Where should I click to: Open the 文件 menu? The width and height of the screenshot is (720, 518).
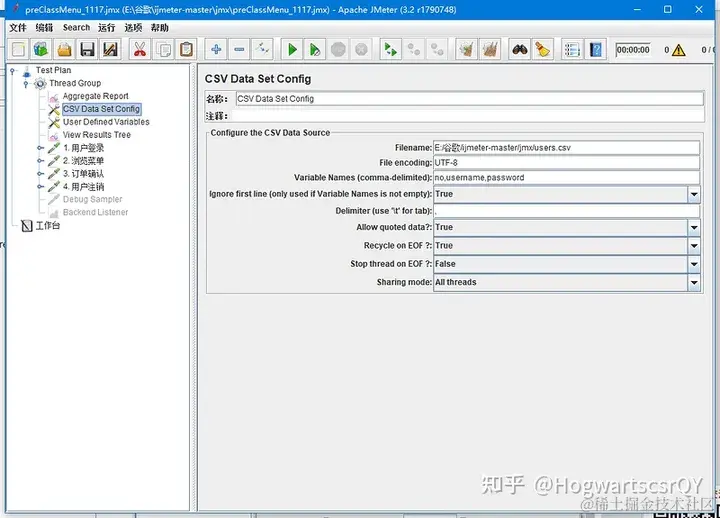(18, 28)
